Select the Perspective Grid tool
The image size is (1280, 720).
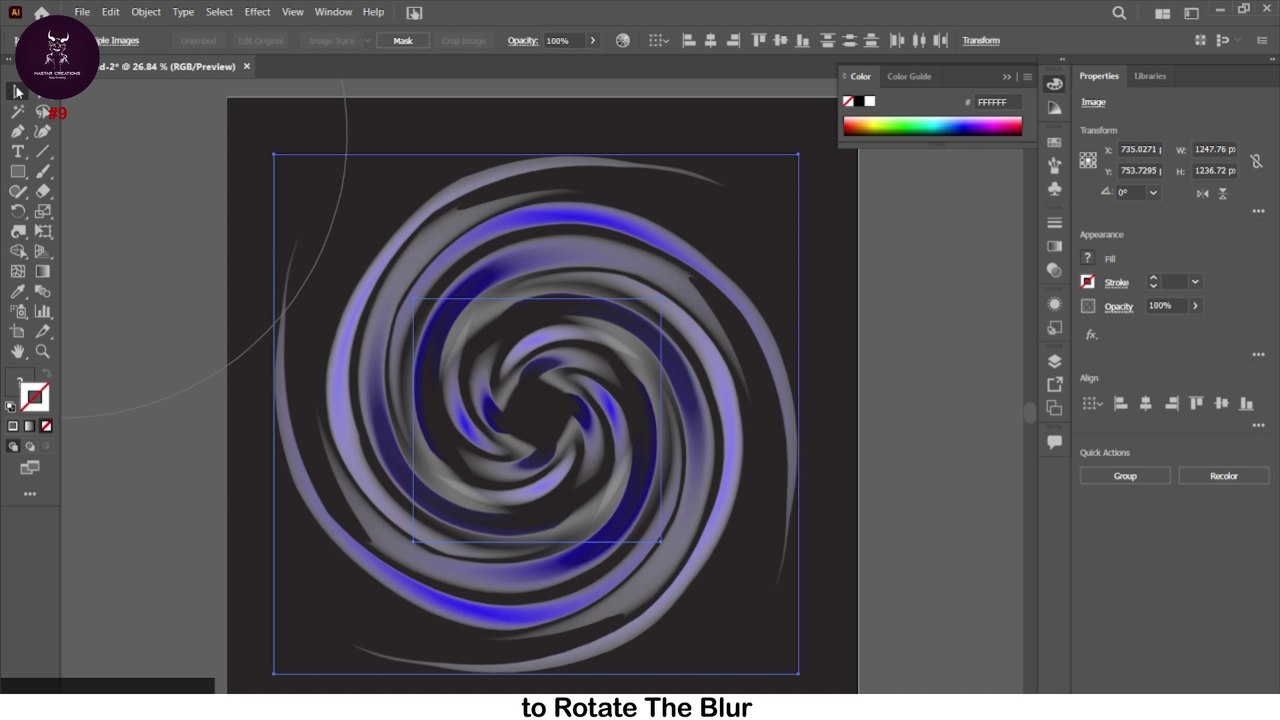tap(43, 252)
